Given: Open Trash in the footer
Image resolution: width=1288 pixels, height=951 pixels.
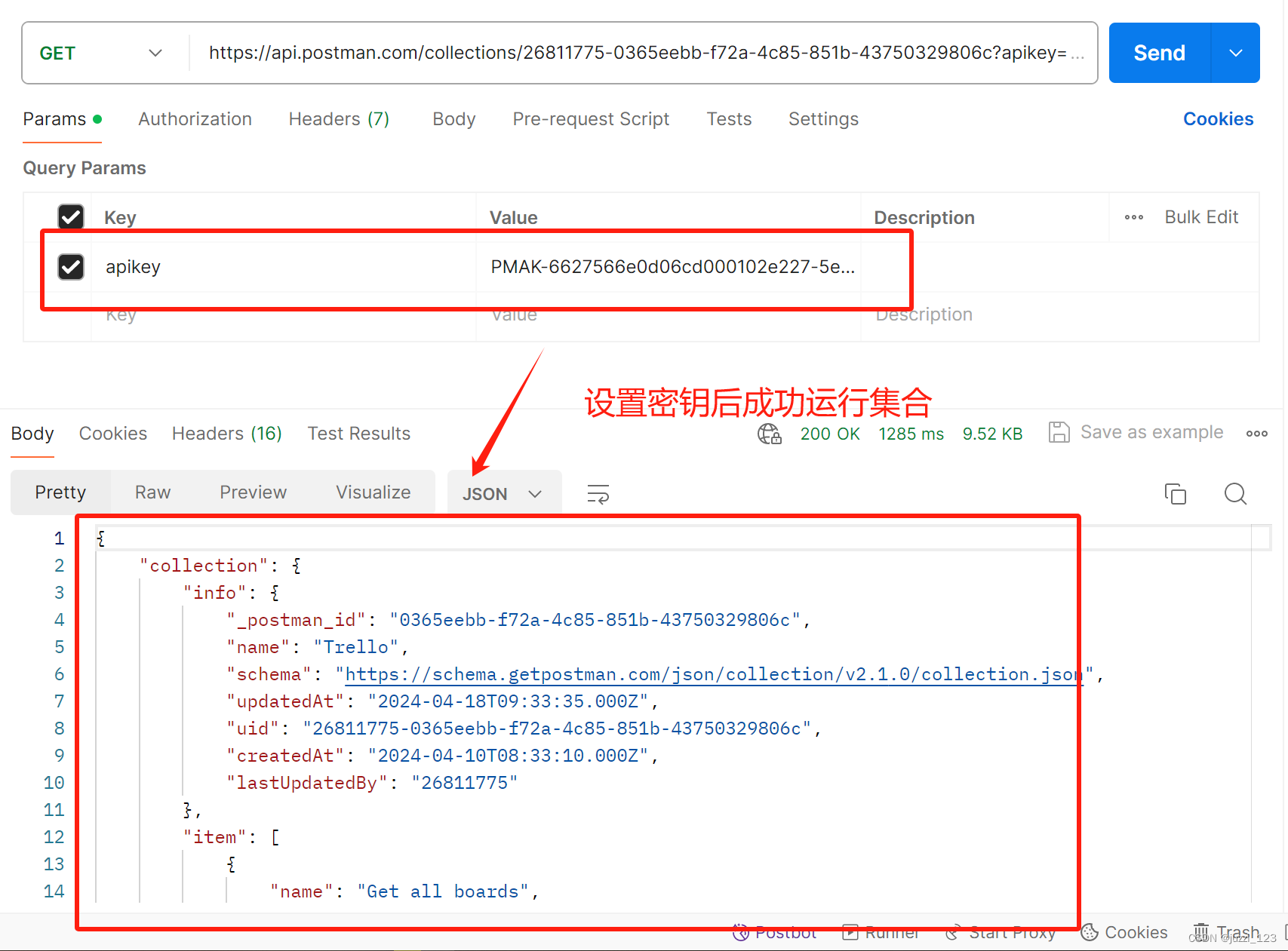Looking at the screenshot, I should 1226,932.
